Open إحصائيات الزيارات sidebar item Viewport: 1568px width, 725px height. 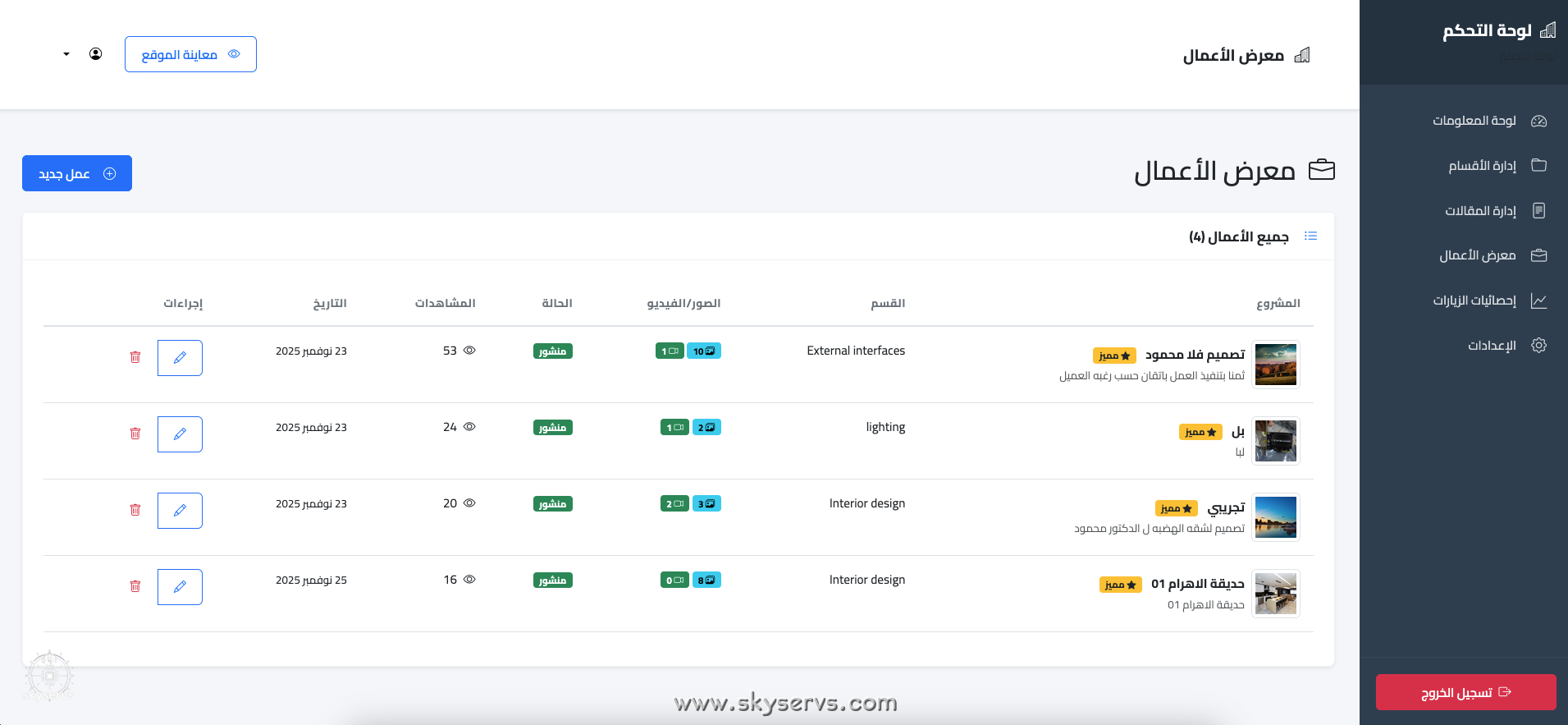[x=1474, y=301]
